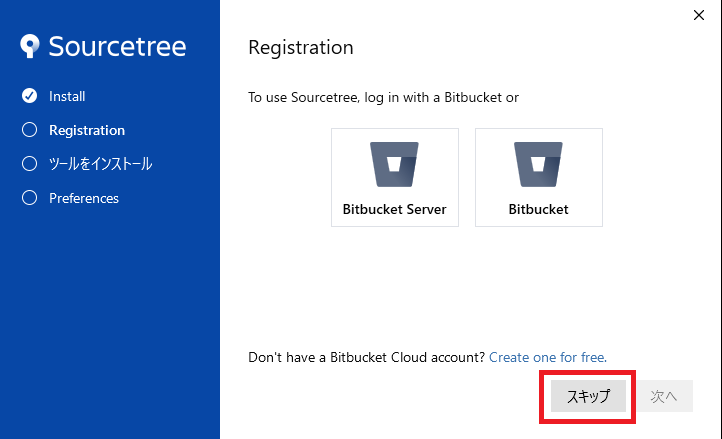Viewport: 722px width, 439px height.
Task: Click the 'To use Sourcetree, log in' text
Action: pyautogui.click(x=384, y=98)
